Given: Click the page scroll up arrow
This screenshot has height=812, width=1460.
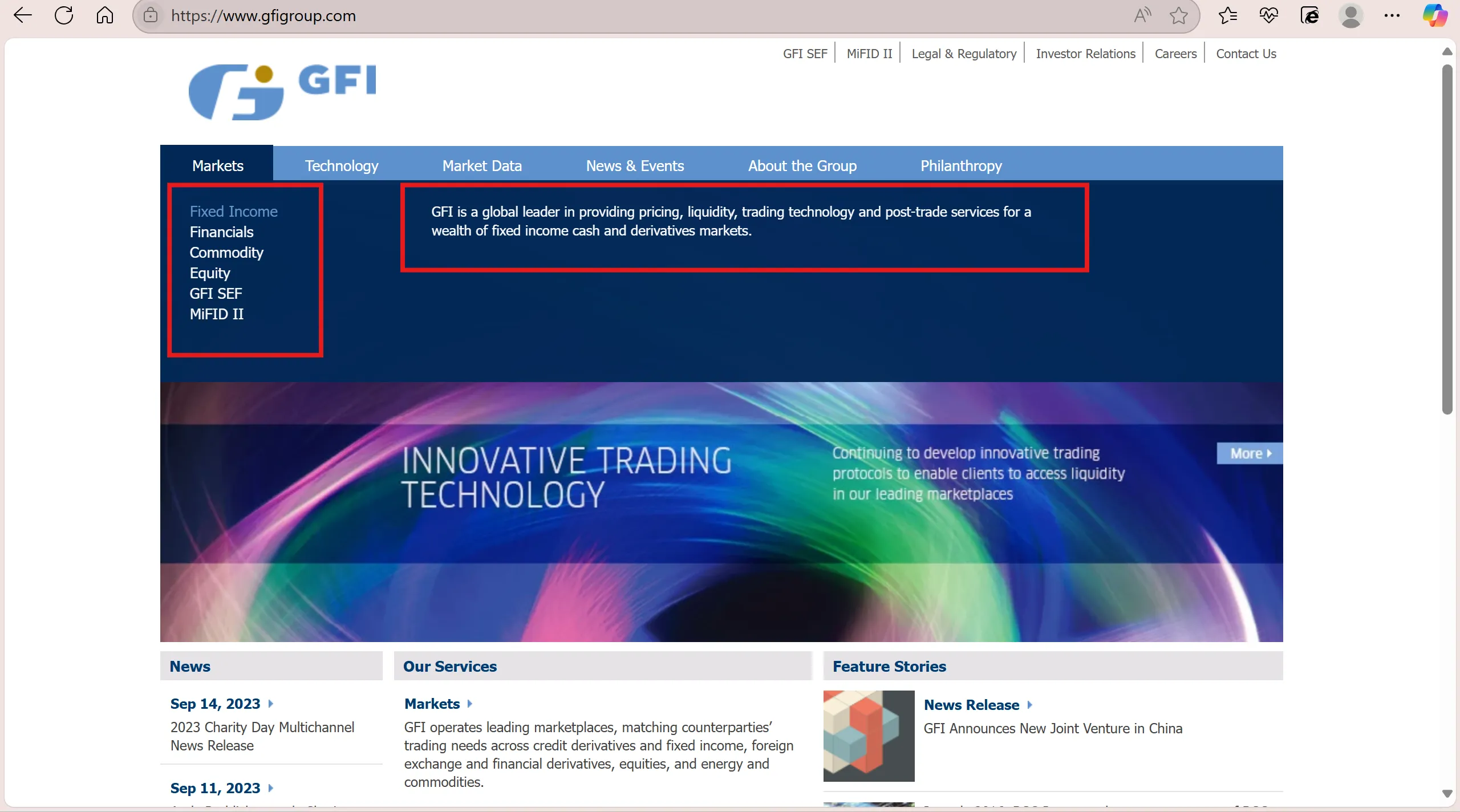Looking at the screenshot, I should point(1447,51).
